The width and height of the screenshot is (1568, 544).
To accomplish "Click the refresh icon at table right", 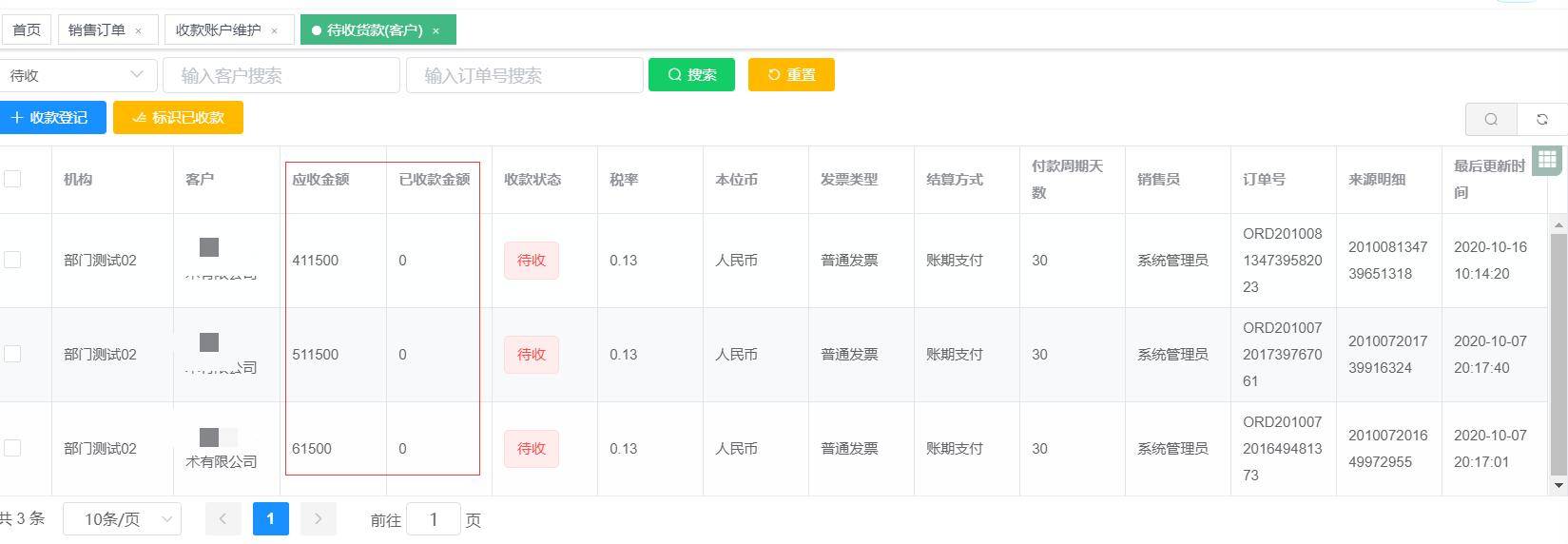I will (x=1542, y=119).
